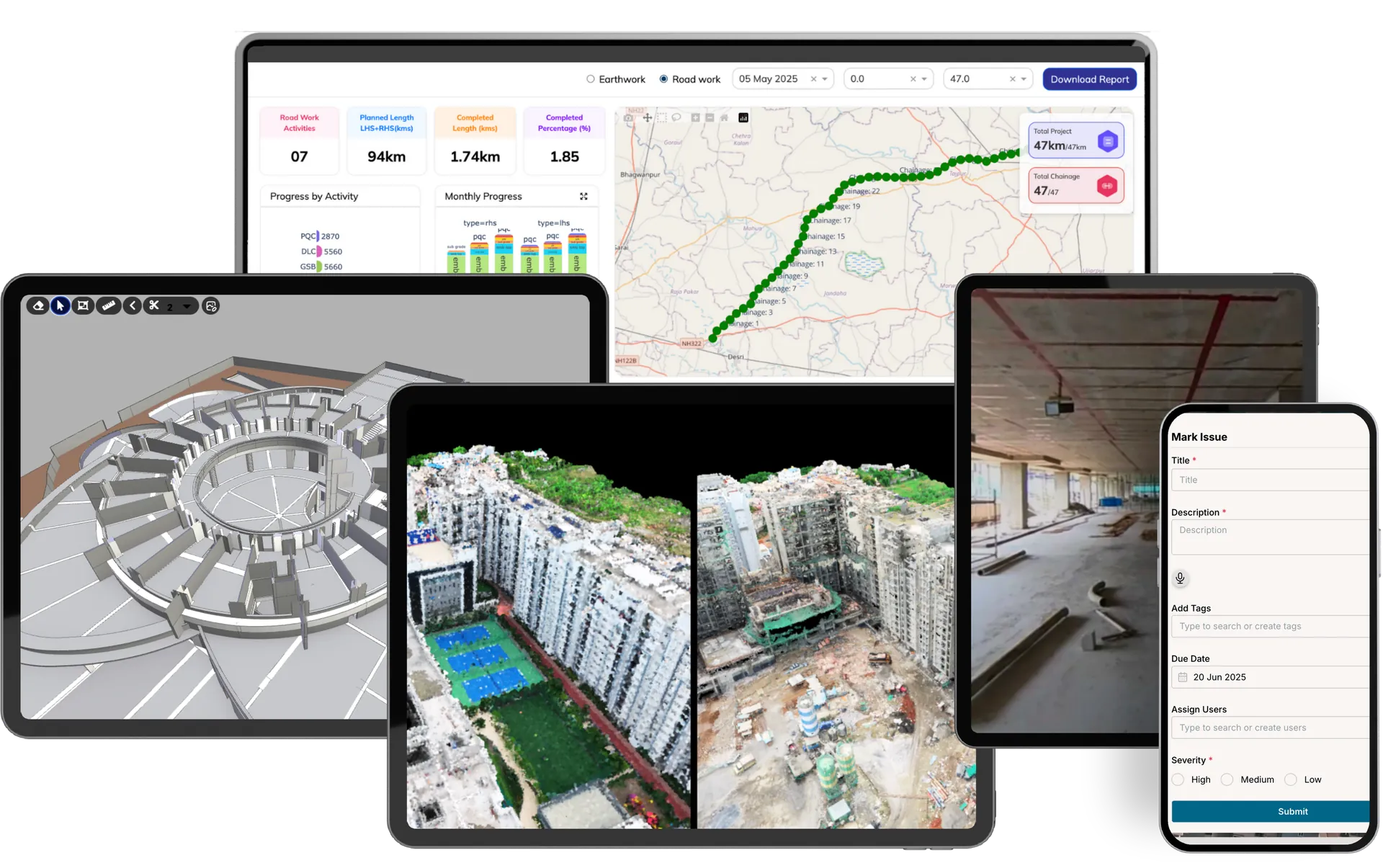Choose the box selection tool in 3D viewer

click(x=84, y=306)
